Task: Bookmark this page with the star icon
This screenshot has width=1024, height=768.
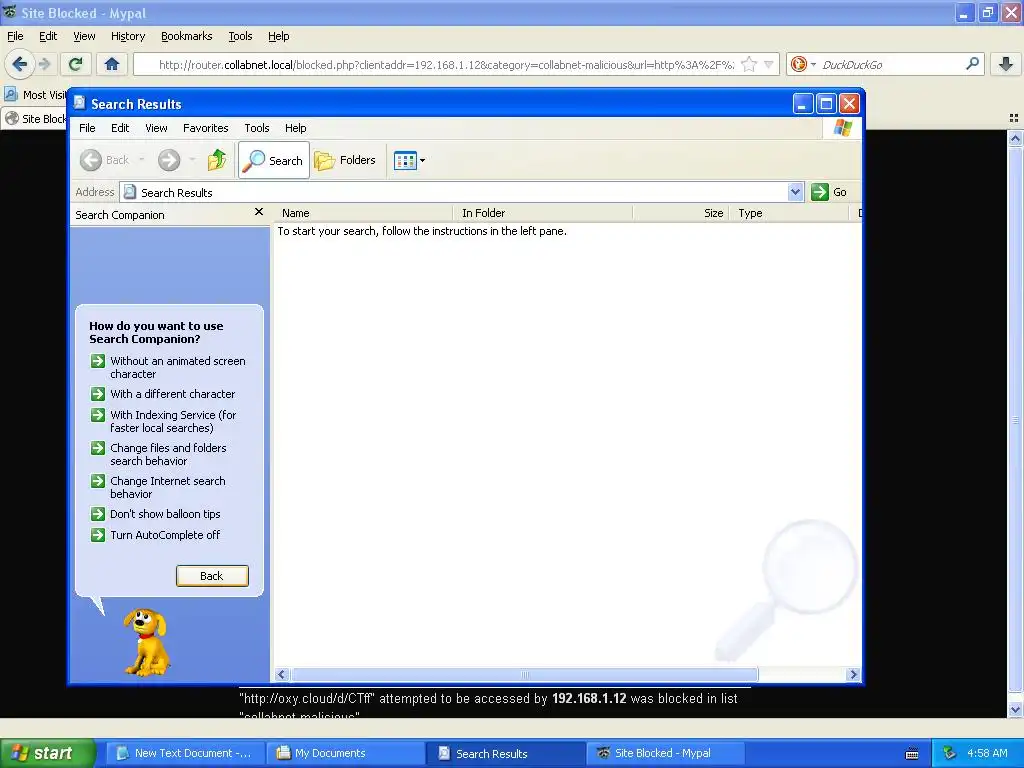Action: [x=749, y=64]
